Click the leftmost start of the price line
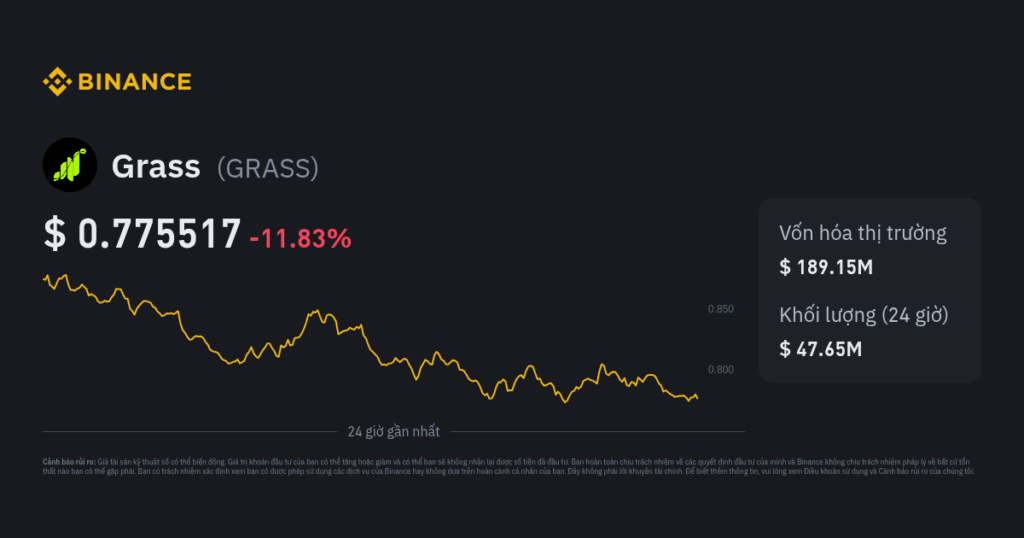Viewport: 1024px width, 538px height. (44, 277)
